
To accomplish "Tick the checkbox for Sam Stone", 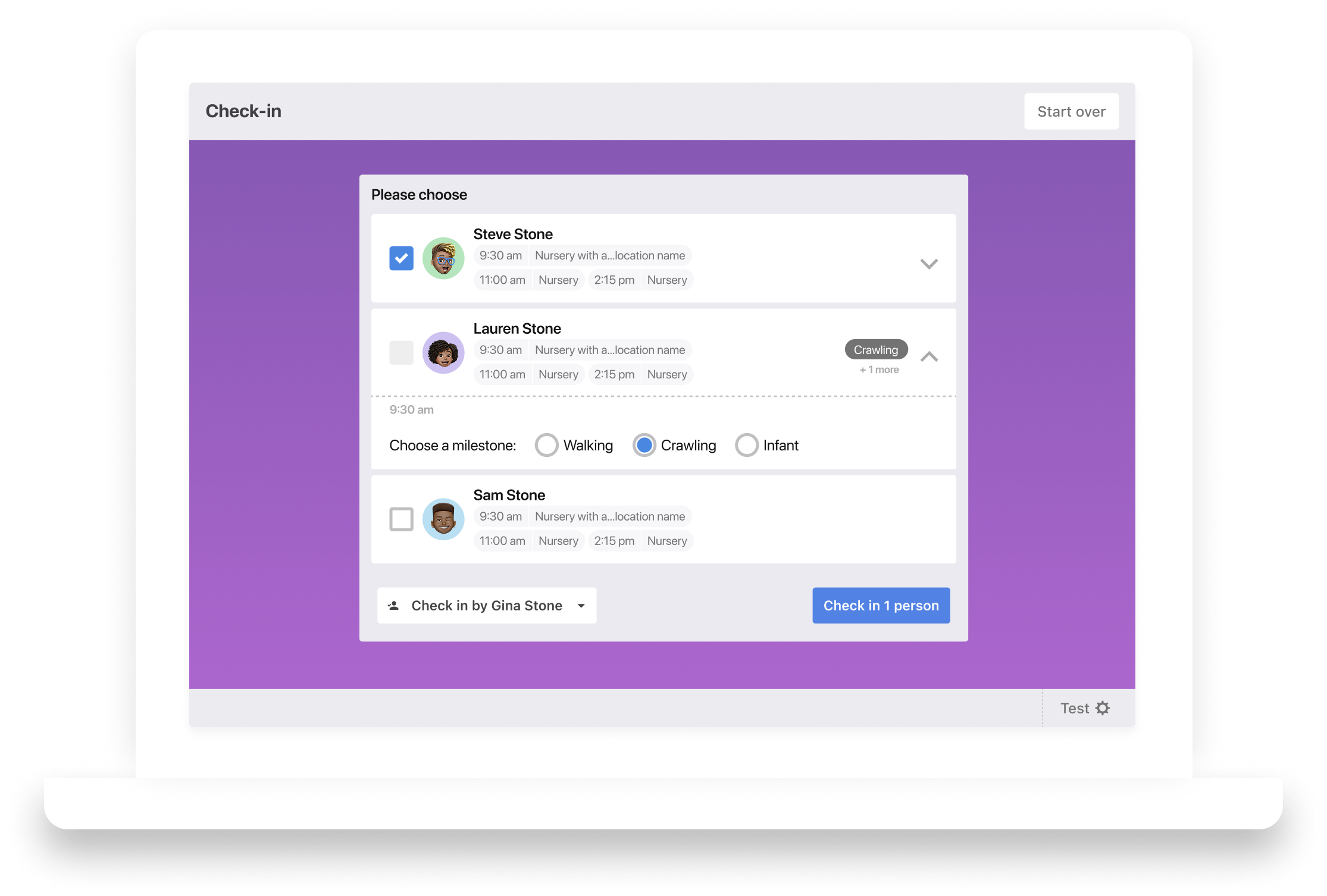I will coord(402,519).
